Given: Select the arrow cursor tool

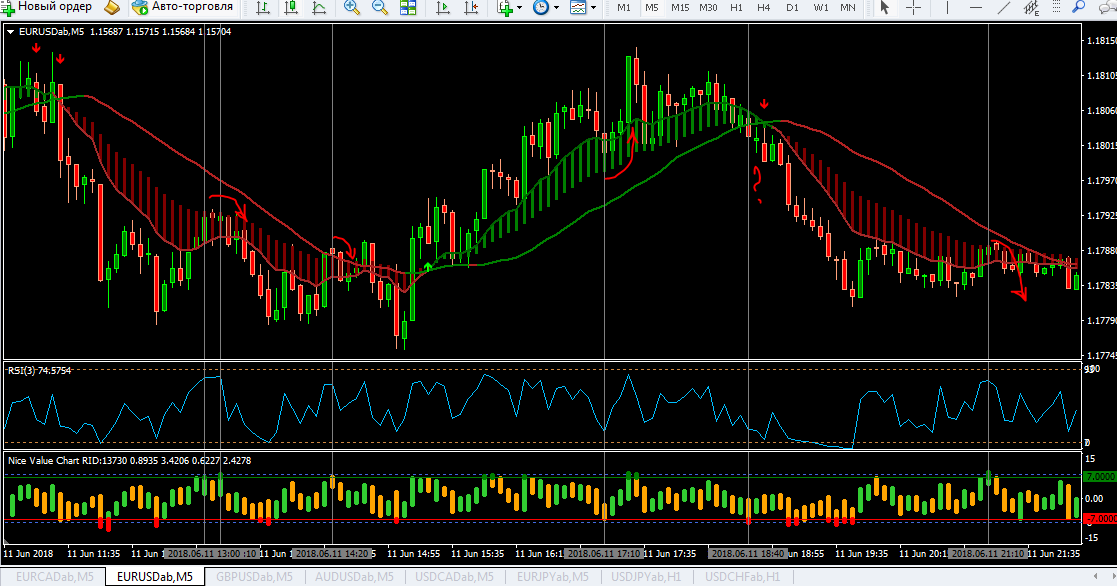Looking at the screenshot, I should (885, 7).
